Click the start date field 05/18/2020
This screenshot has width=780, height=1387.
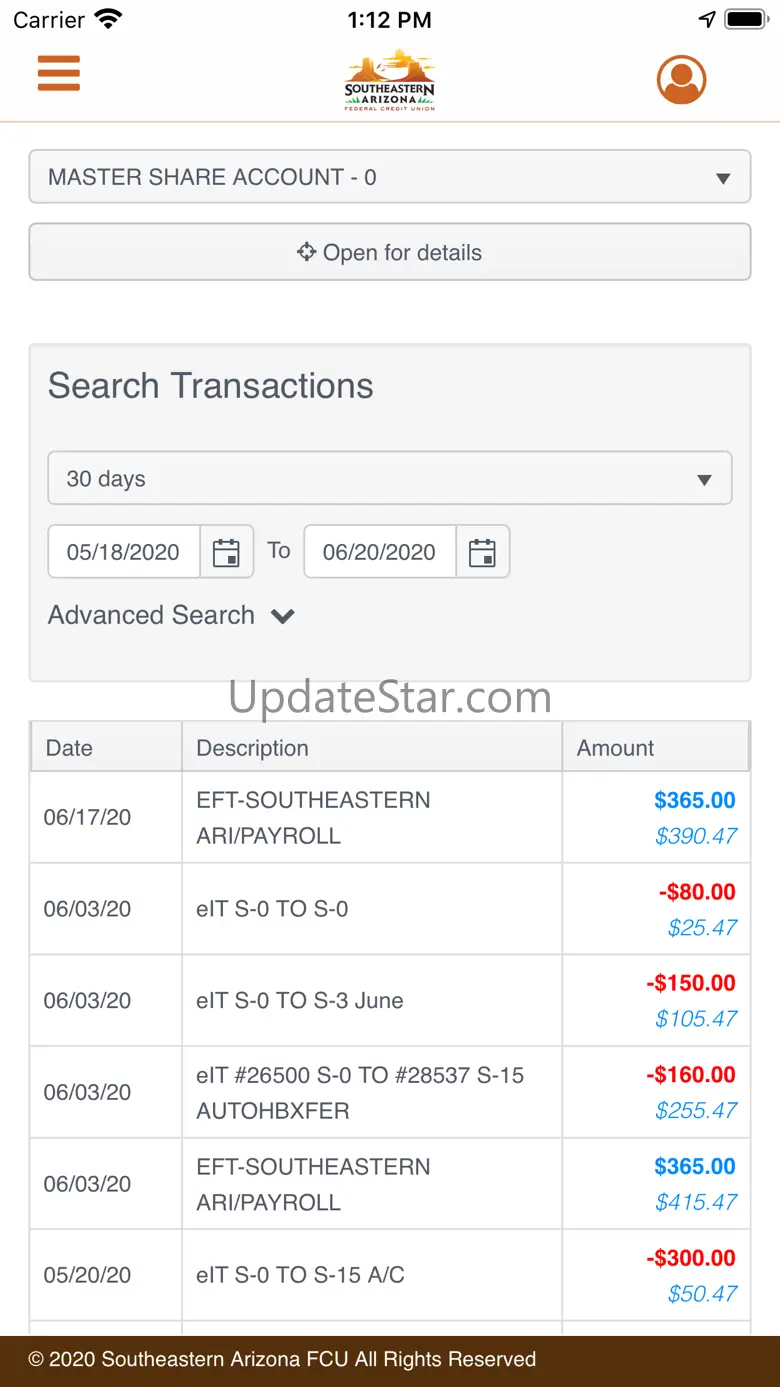124,552
